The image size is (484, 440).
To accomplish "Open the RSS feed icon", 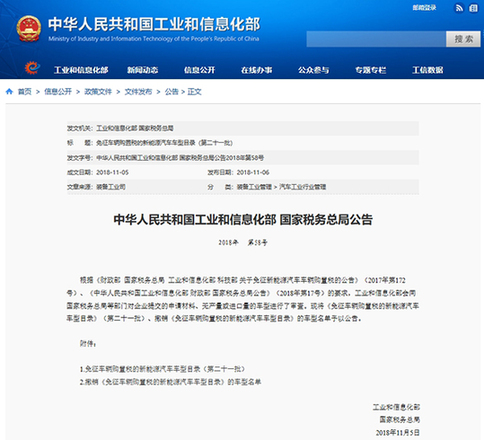I will (x=459, y=8).
